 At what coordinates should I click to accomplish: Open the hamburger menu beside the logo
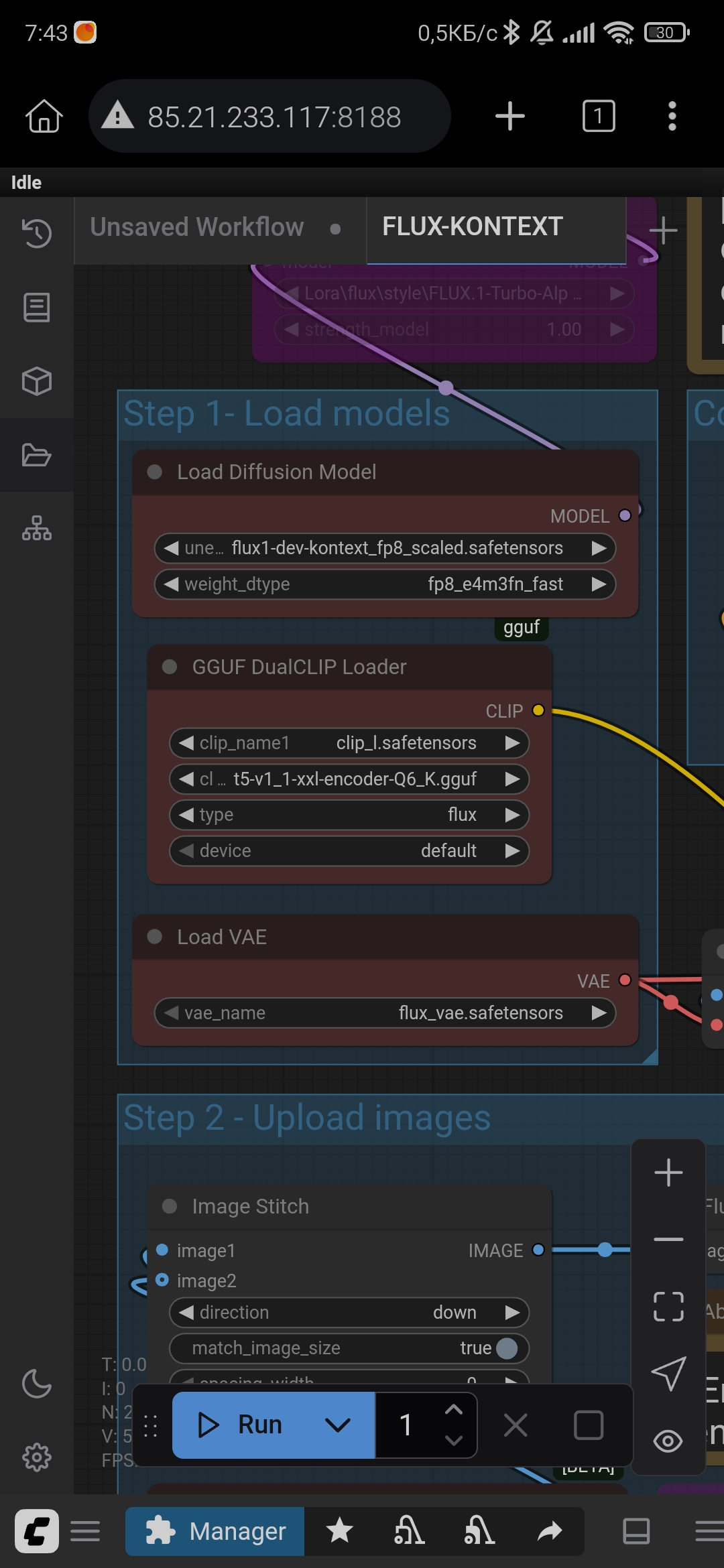85,1531
